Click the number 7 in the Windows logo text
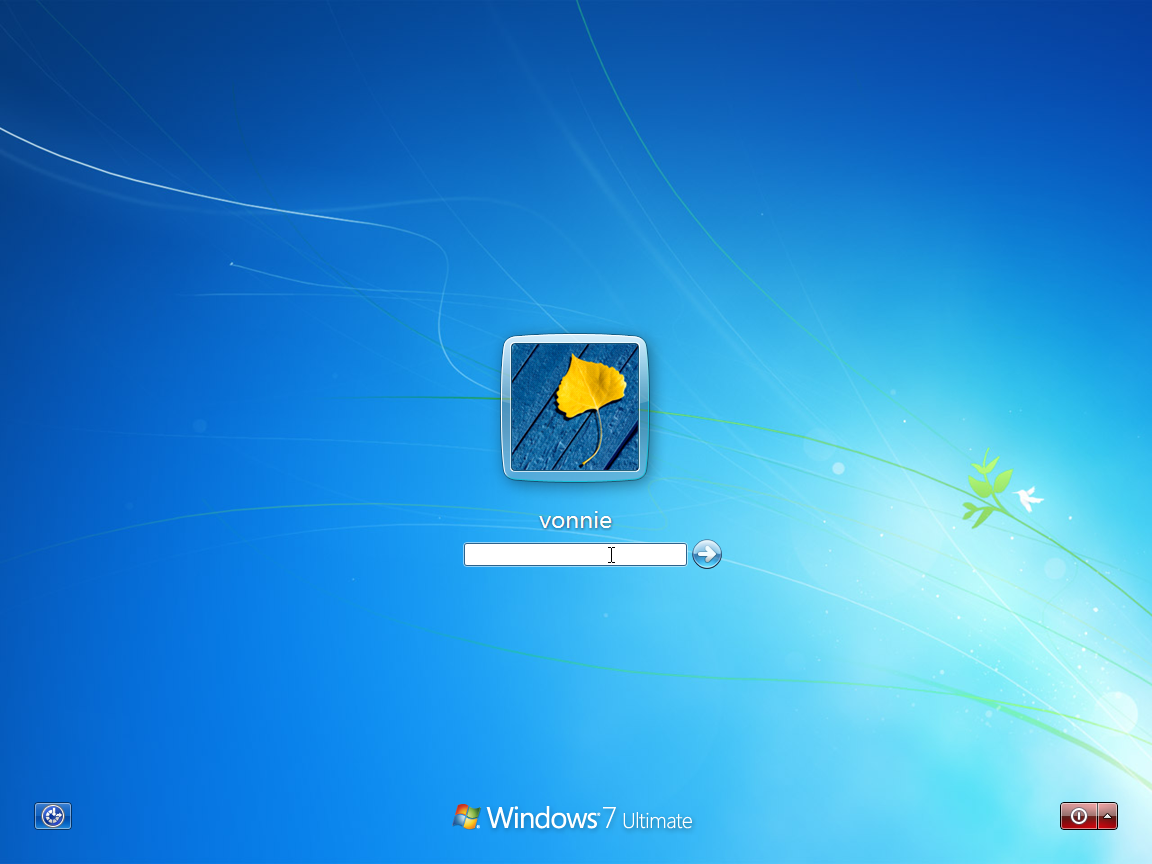This screenshot has width=1152, height=864. (x=607, y=818)
